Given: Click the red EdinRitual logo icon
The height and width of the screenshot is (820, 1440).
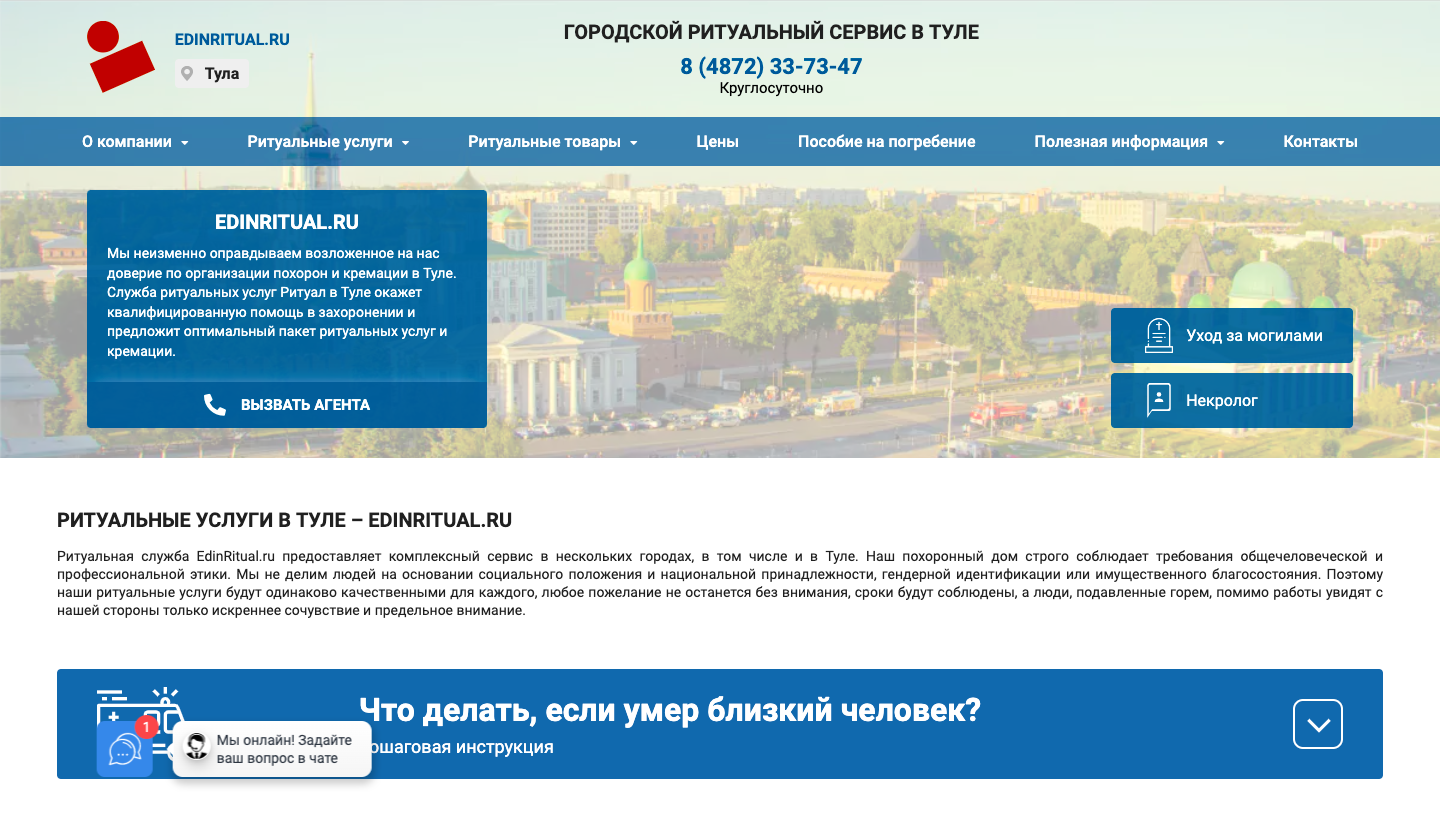Looking at the screenshot, I should [x=120, y=56].
